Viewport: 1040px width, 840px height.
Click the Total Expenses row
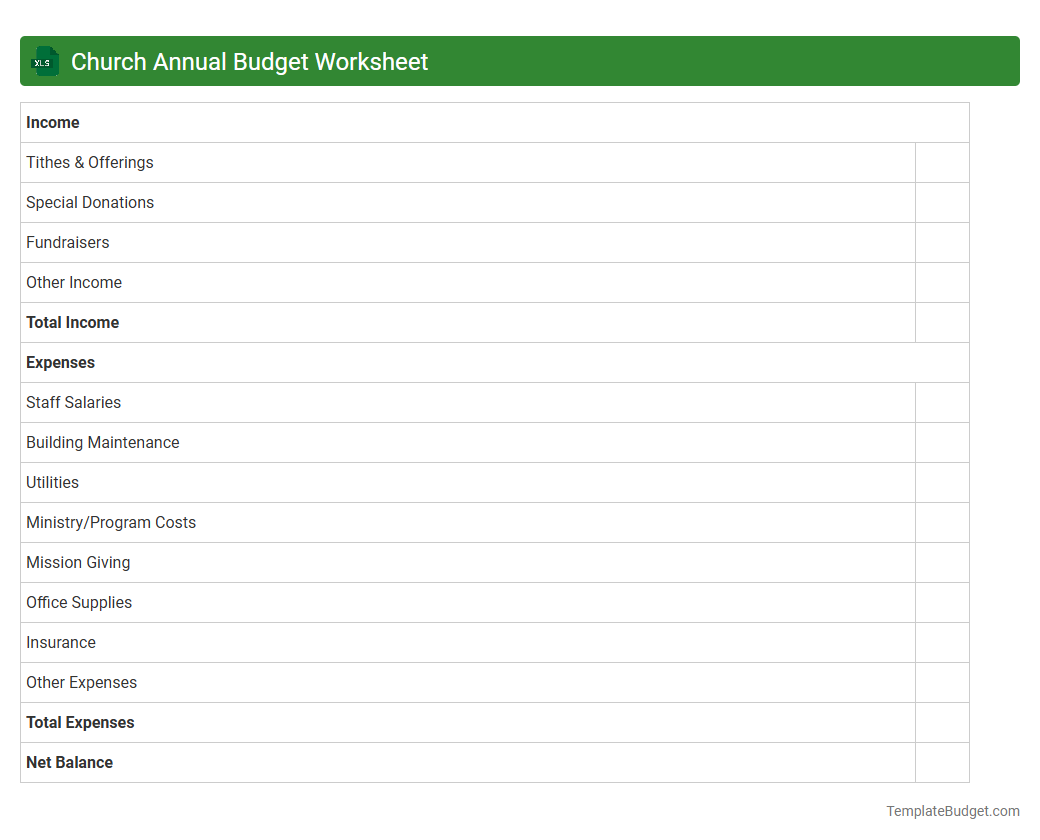point(80,722)
